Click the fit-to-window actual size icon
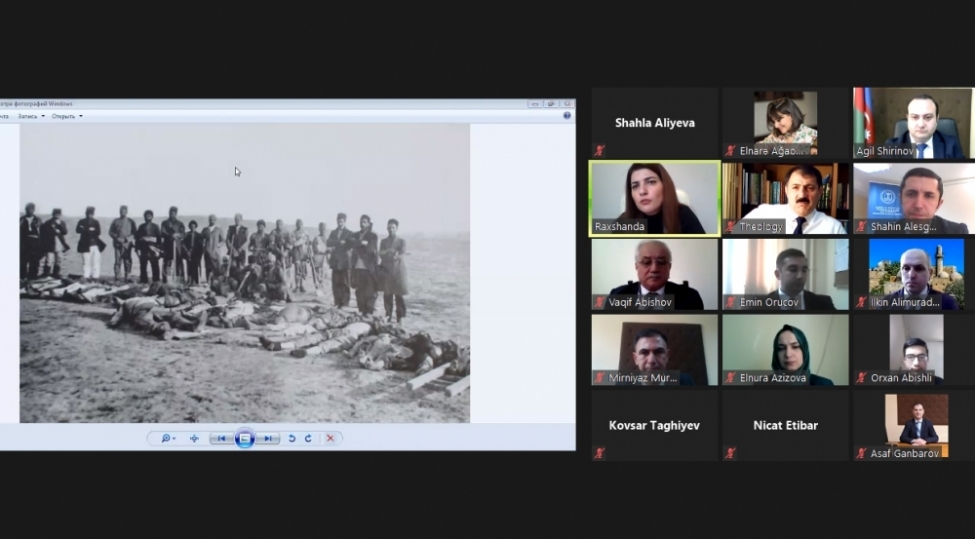Screen dimensions: 975x540 (x=194, y=439)
